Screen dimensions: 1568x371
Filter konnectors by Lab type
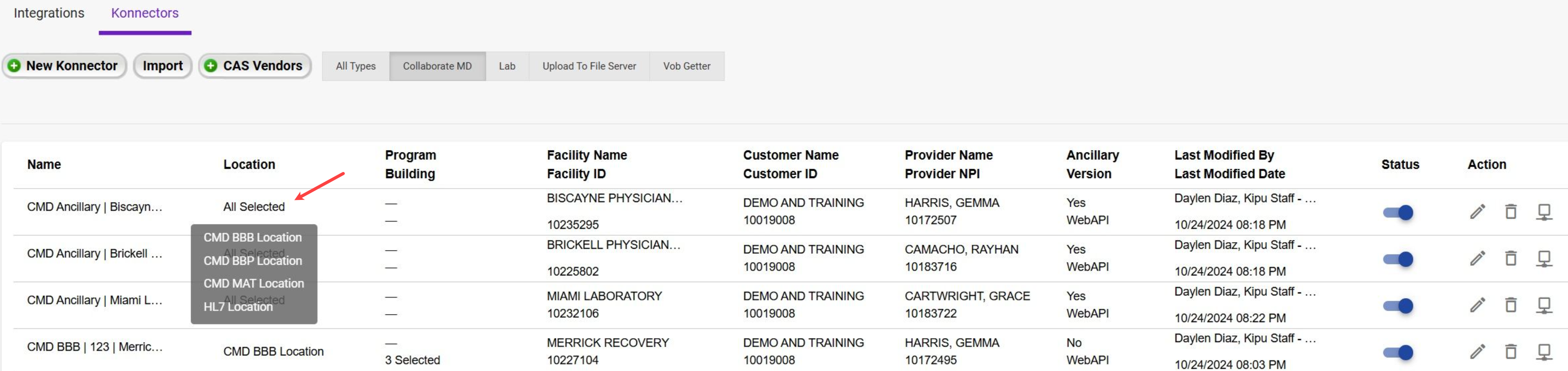click(x=507, y=66)
